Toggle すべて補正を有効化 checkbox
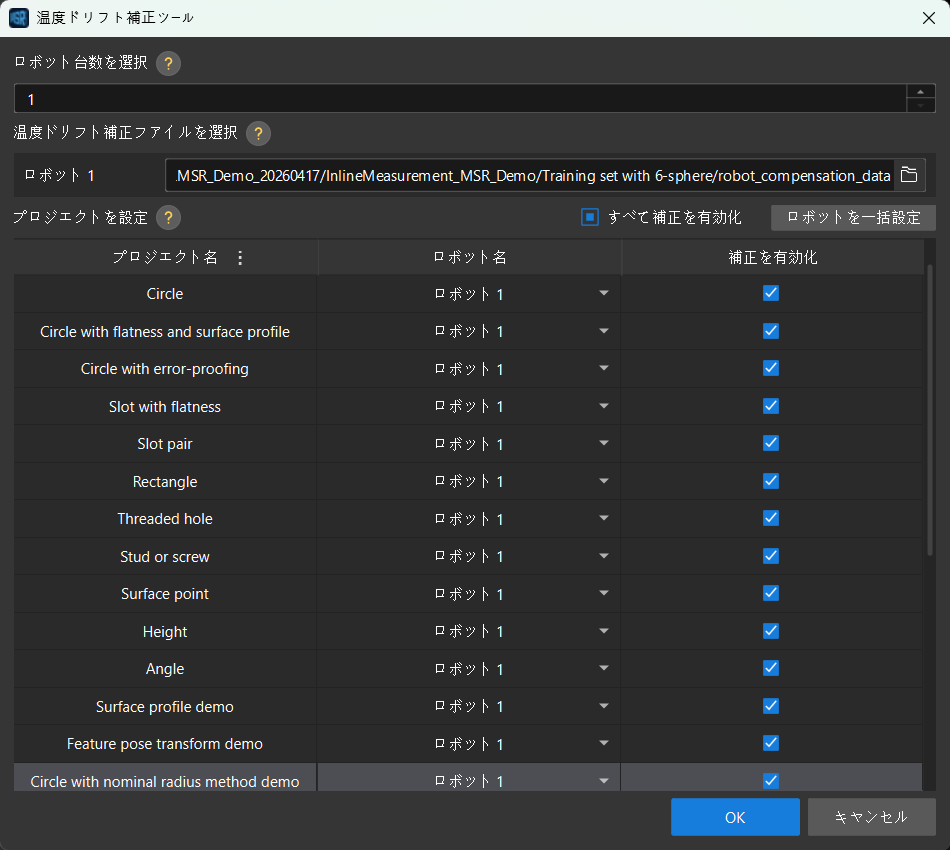The height and width of the screenshot is (850, 950). click(x=590, y=217)
